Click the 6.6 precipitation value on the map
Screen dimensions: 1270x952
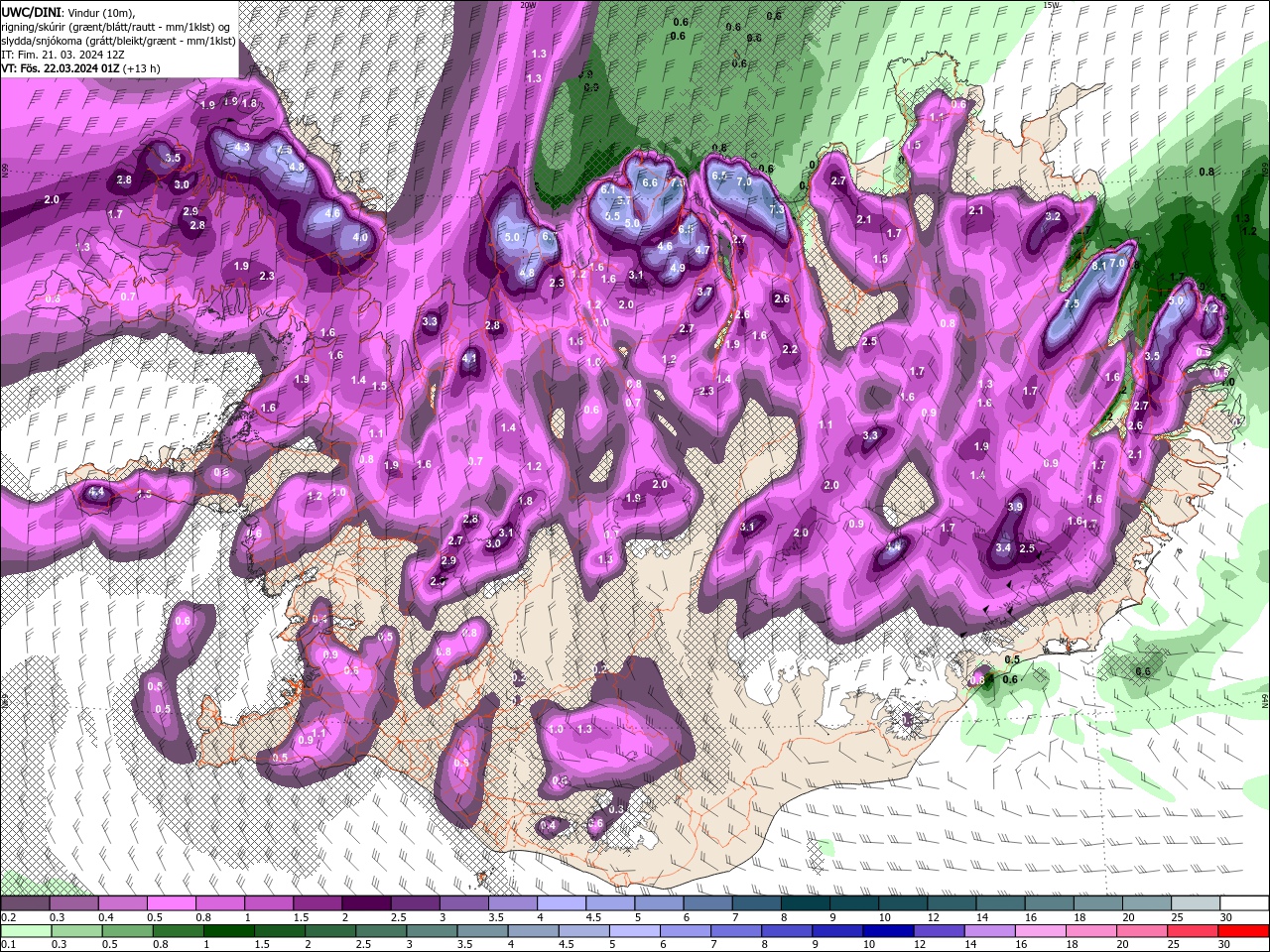pyautogui.click(x=651, y=182)
